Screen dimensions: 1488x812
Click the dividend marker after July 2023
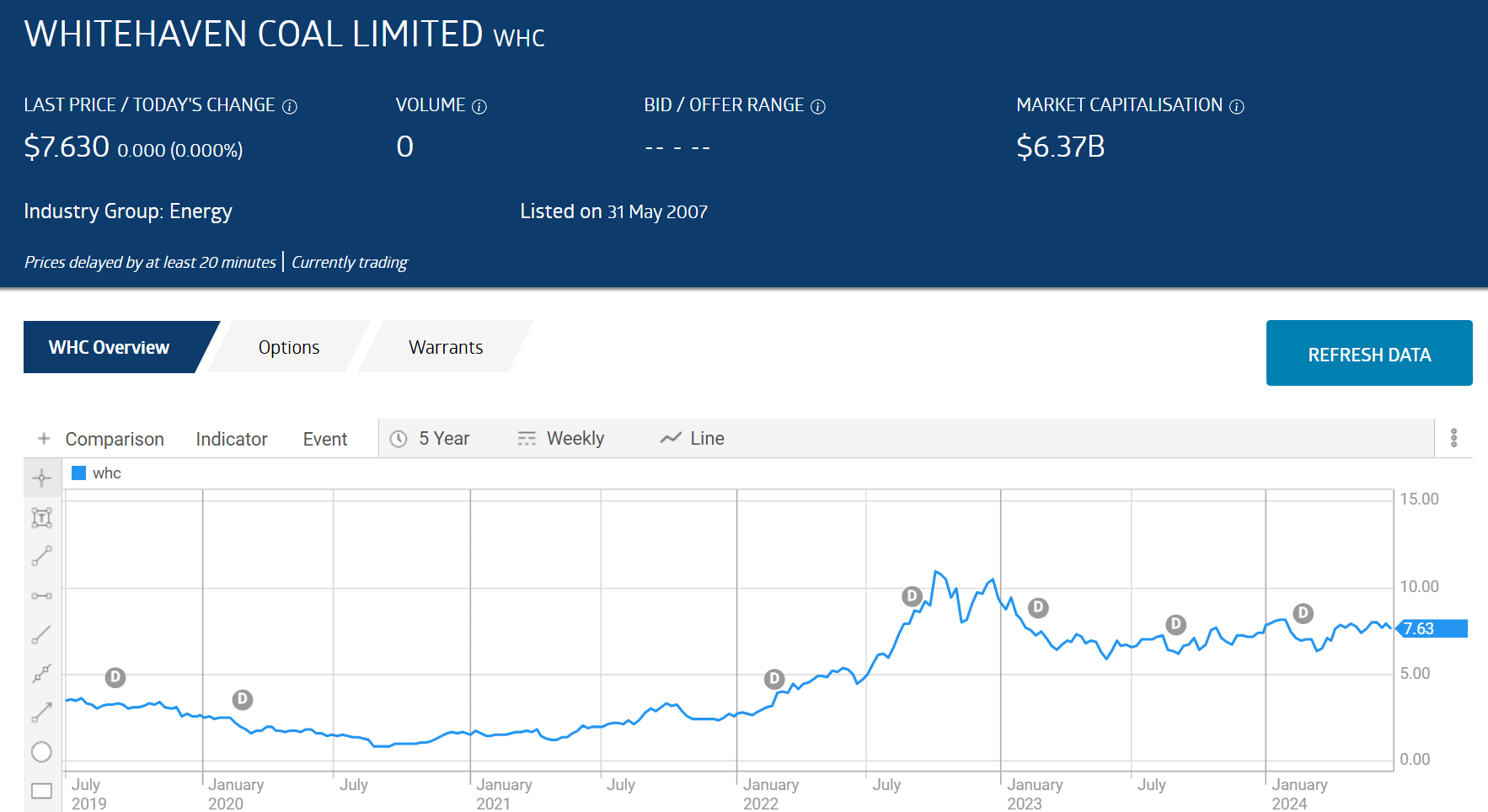(1176, 624)
